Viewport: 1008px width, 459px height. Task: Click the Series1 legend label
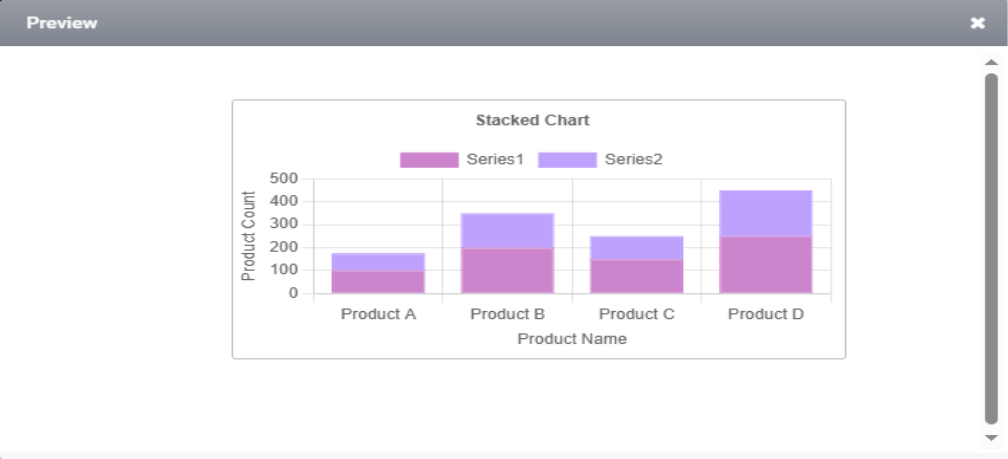(495, 160)
